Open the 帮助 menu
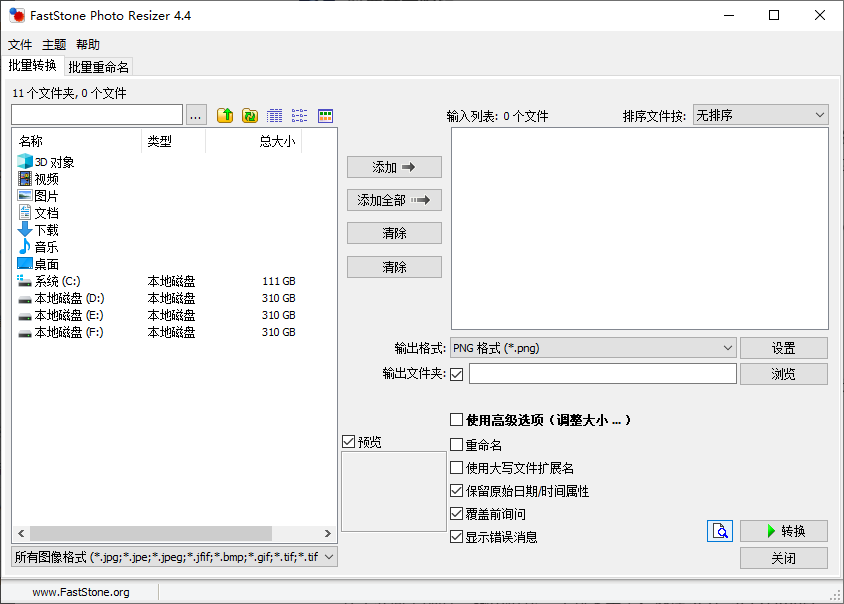The width and height of the screenshot is (844, 604). [86, 44]
